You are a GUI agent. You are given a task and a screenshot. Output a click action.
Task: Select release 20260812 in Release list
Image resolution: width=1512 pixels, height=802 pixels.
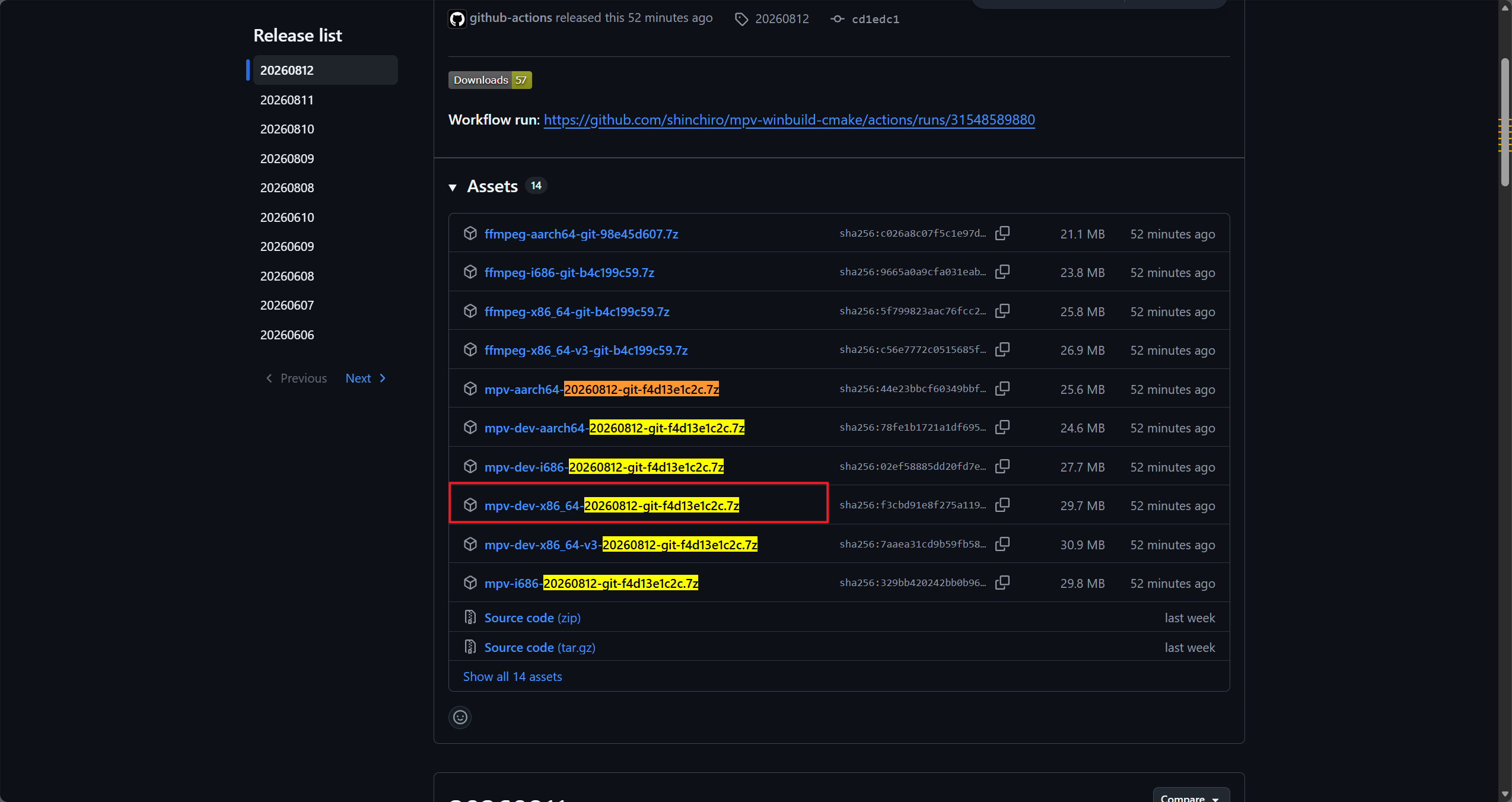(x=325, y=70)
